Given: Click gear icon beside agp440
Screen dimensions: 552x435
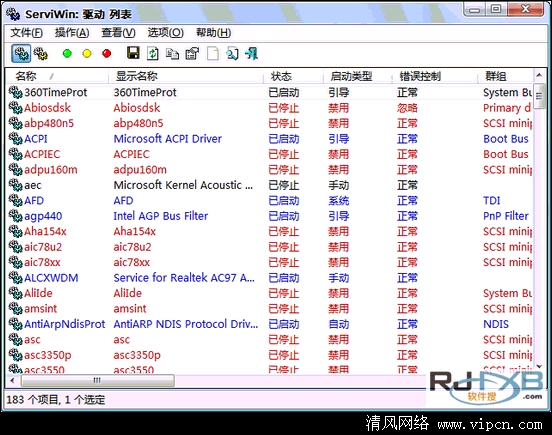Looking at the screenshot, I should (15, 216).
